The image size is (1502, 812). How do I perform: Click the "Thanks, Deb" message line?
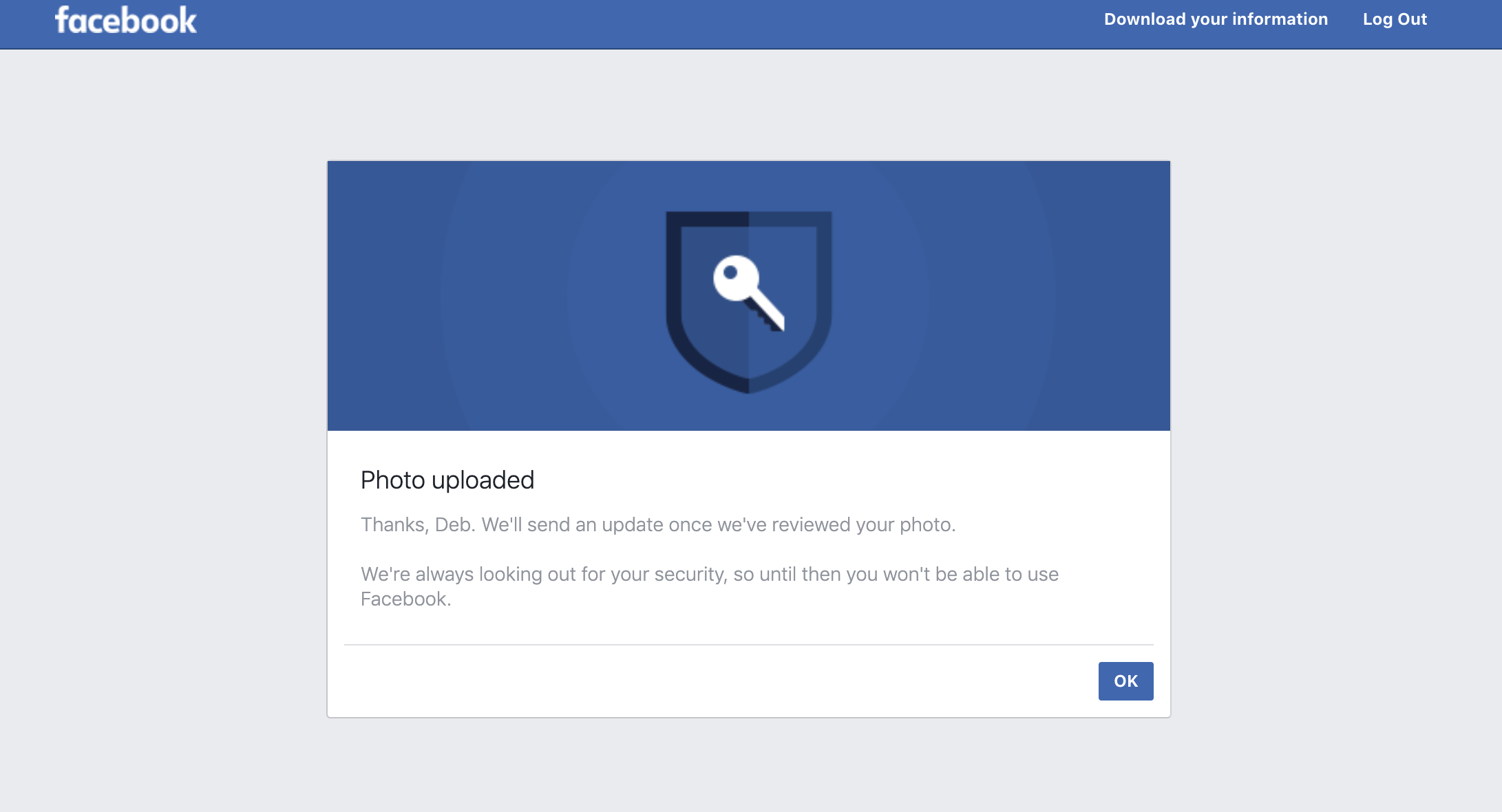click(657, 525)
